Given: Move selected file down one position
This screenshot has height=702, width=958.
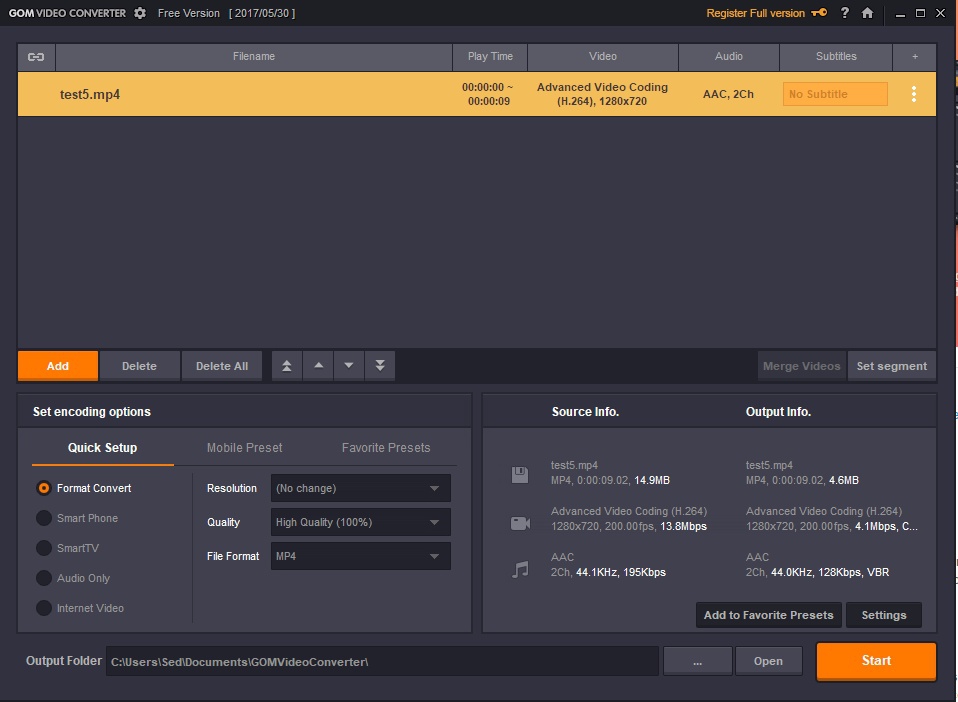Looking at the screenshot, I should [x=349, y=366].
